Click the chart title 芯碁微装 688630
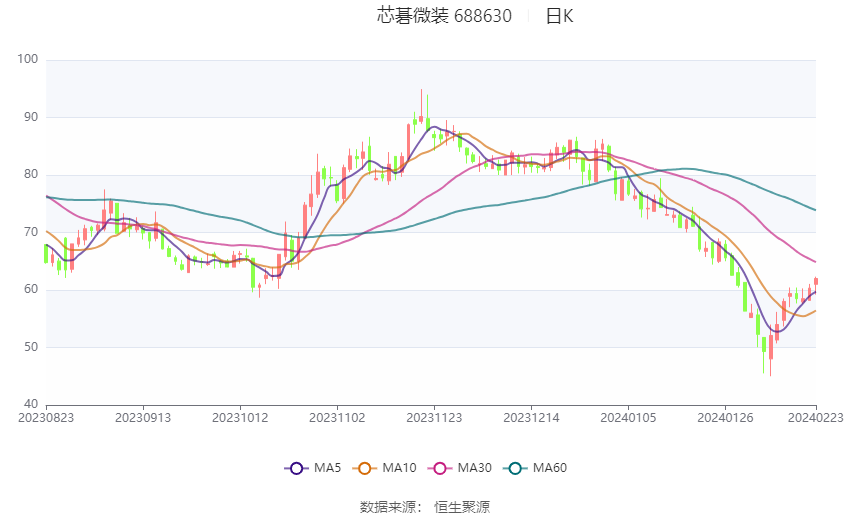The image size is (850, 517). pyautogui.click(x=444, y=16)
